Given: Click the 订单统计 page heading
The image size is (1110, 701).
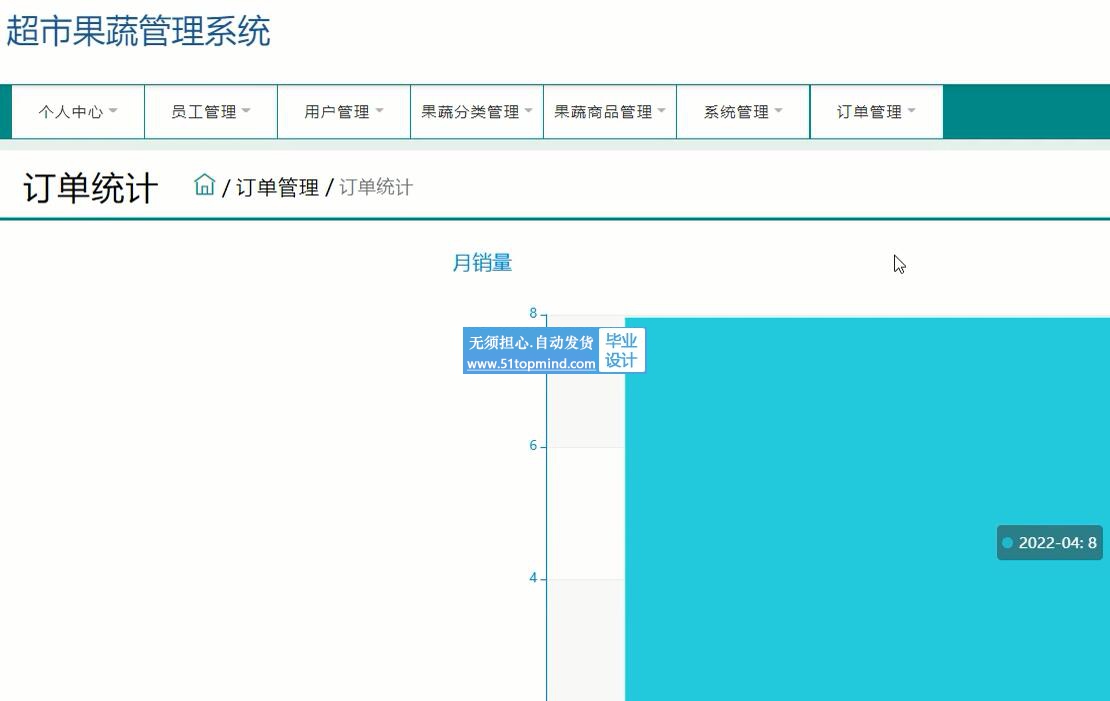Looking at the screenshot, I should (x=91, y=188).
